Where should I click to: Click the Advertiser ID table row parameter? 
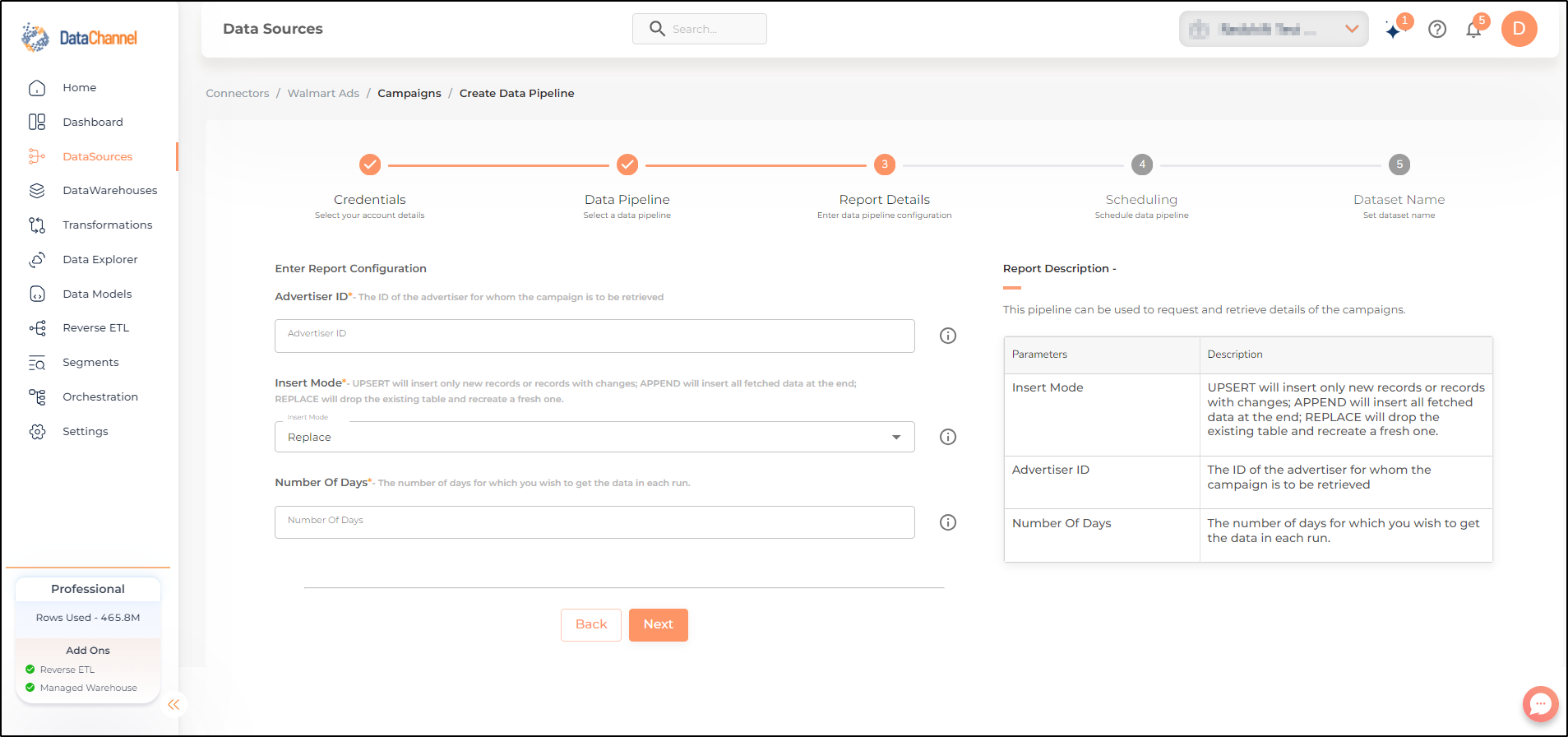tap(1051, 470)
